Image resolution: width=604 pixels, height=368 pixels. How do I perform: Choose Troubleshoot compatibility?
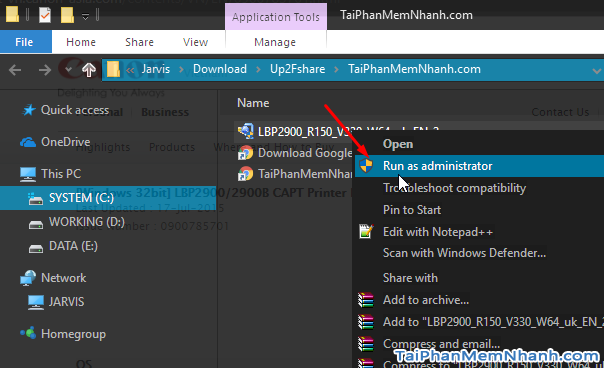455,188
